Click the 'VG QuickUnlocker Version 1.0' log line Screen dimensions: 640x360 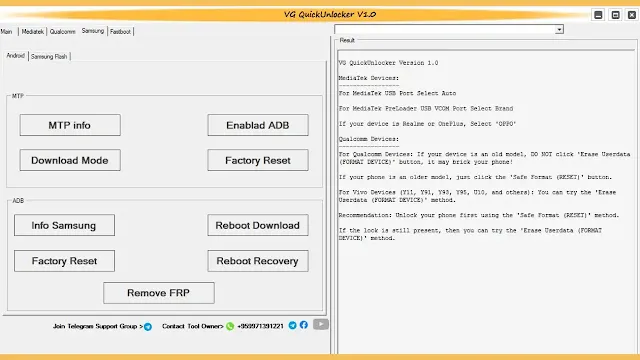[388, 63]
